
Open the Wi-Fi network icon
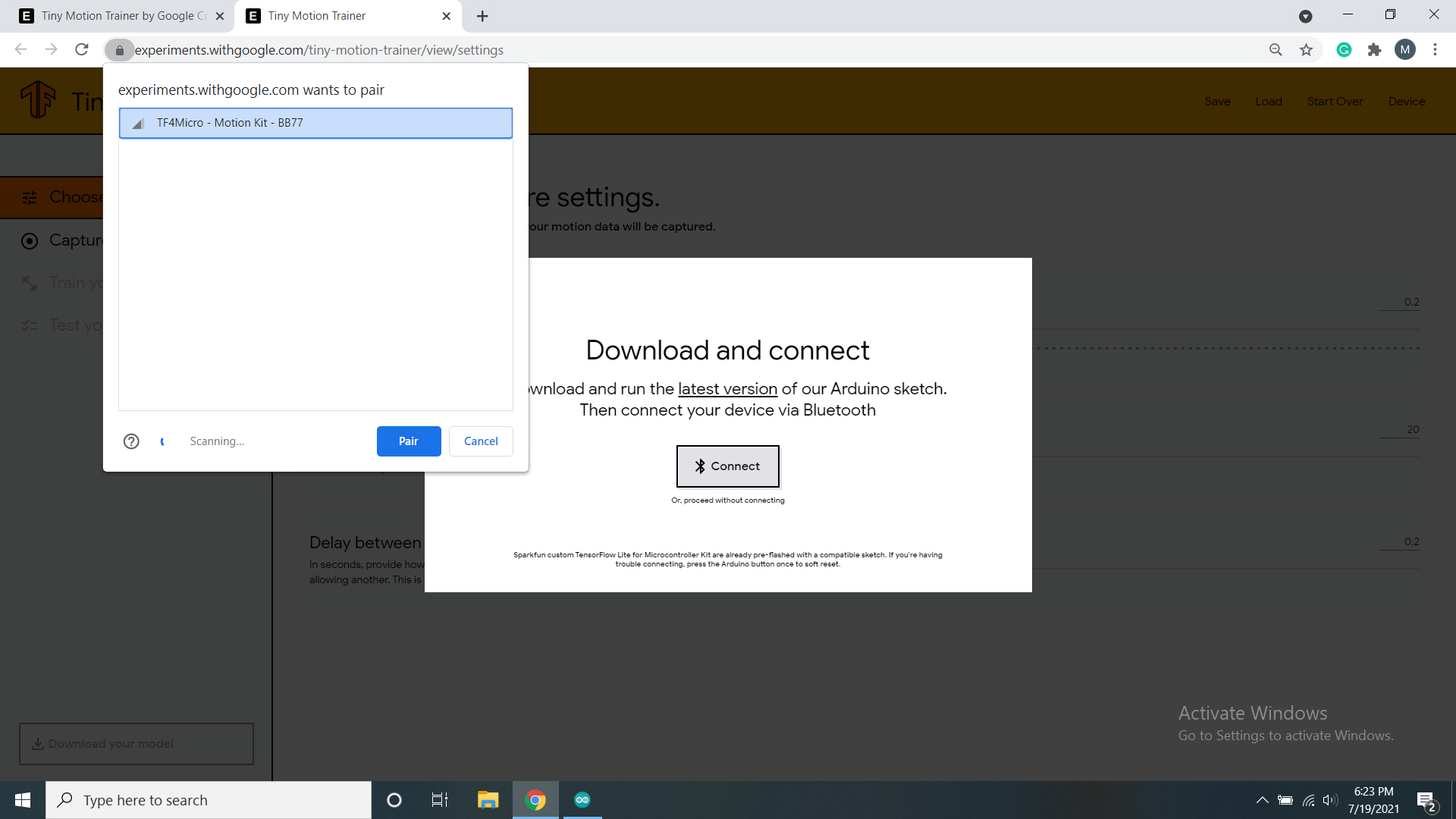click(1309, 800)
